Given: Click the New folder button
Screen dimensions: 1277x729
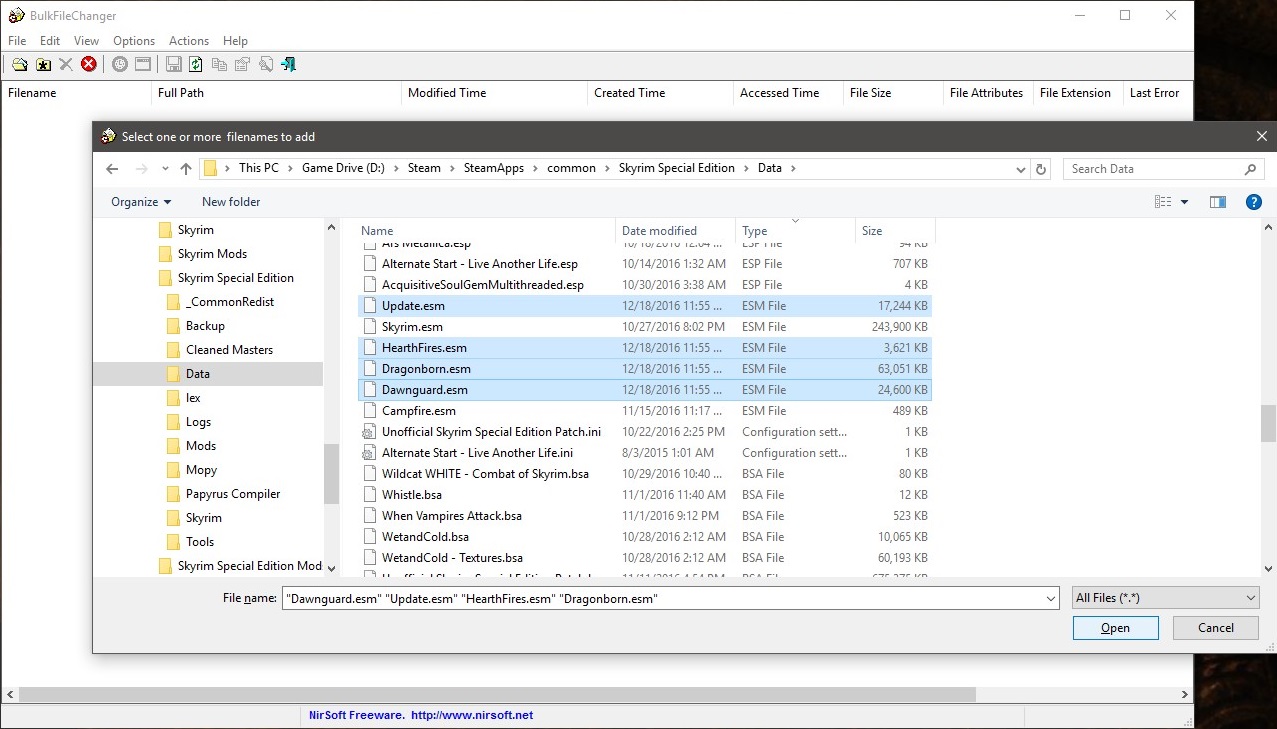Looking at the screenshot, I should (231, 202).
